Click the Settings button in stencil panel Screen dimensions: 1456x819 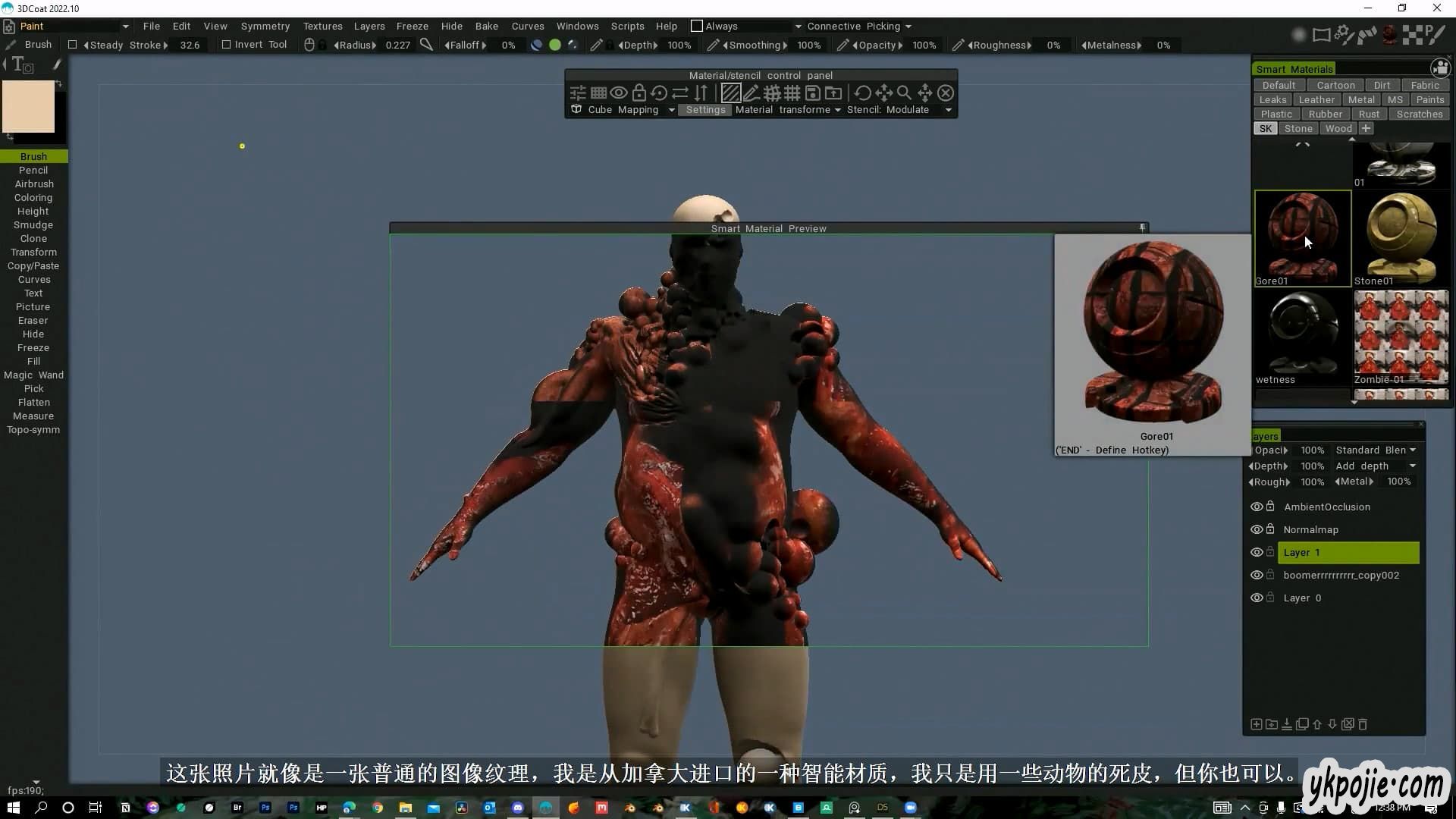[705, 110]
